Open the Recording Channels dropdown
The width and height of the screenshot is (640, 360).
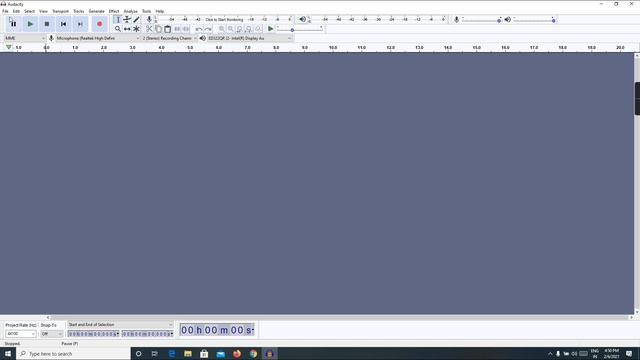tap(169, 38)
